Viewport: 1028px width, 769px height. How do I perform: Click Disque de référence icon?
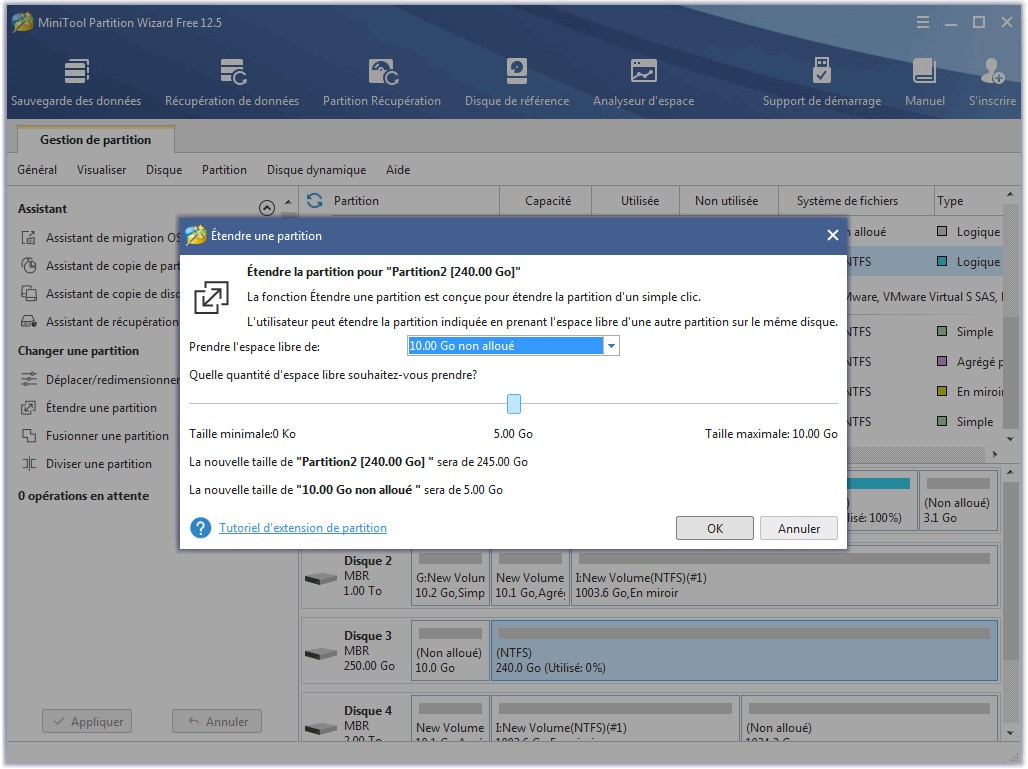[x=517, y=71]
